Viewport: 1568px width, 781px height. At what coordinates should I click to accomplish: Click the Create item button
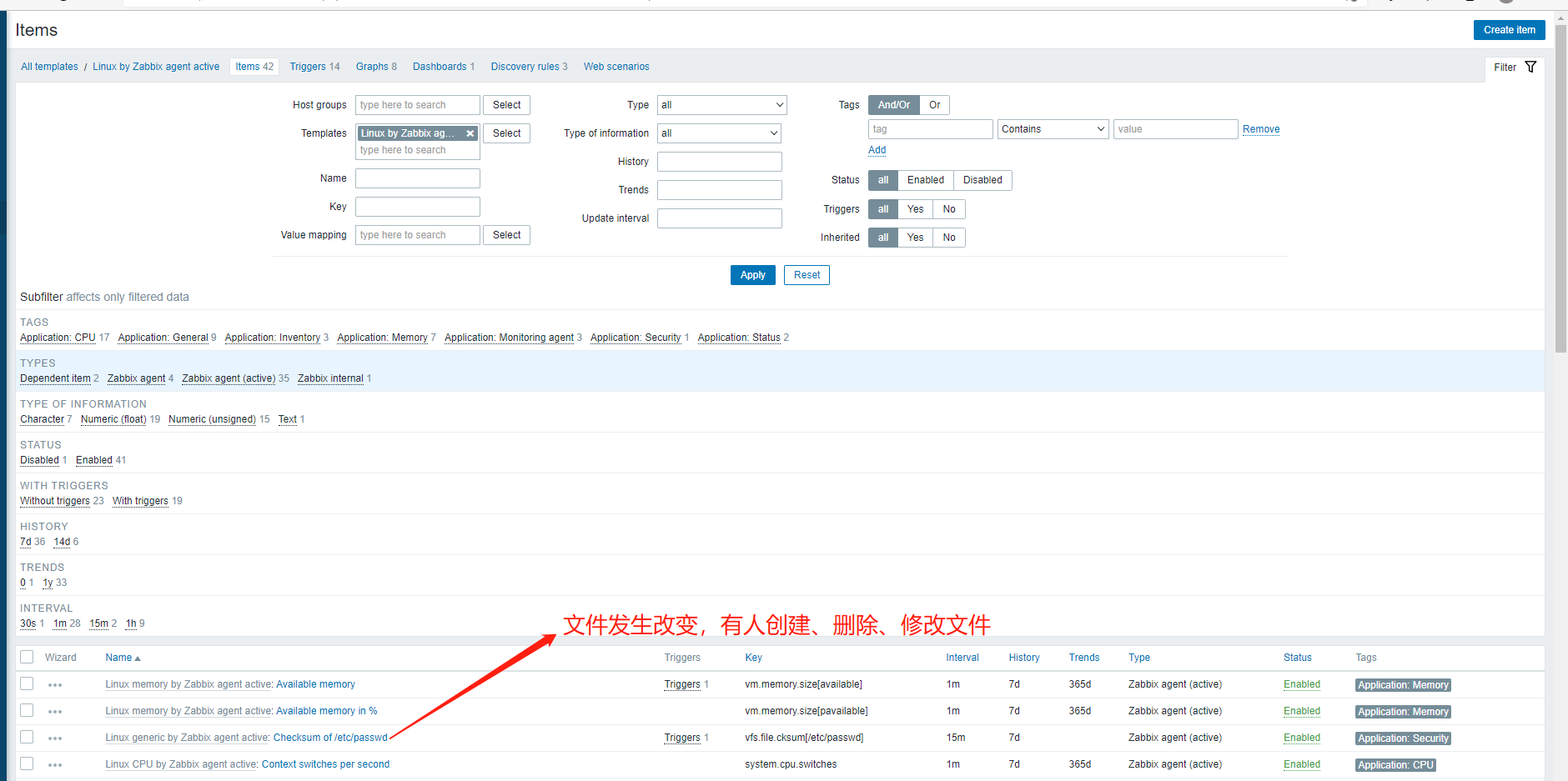pos(1509,30)
